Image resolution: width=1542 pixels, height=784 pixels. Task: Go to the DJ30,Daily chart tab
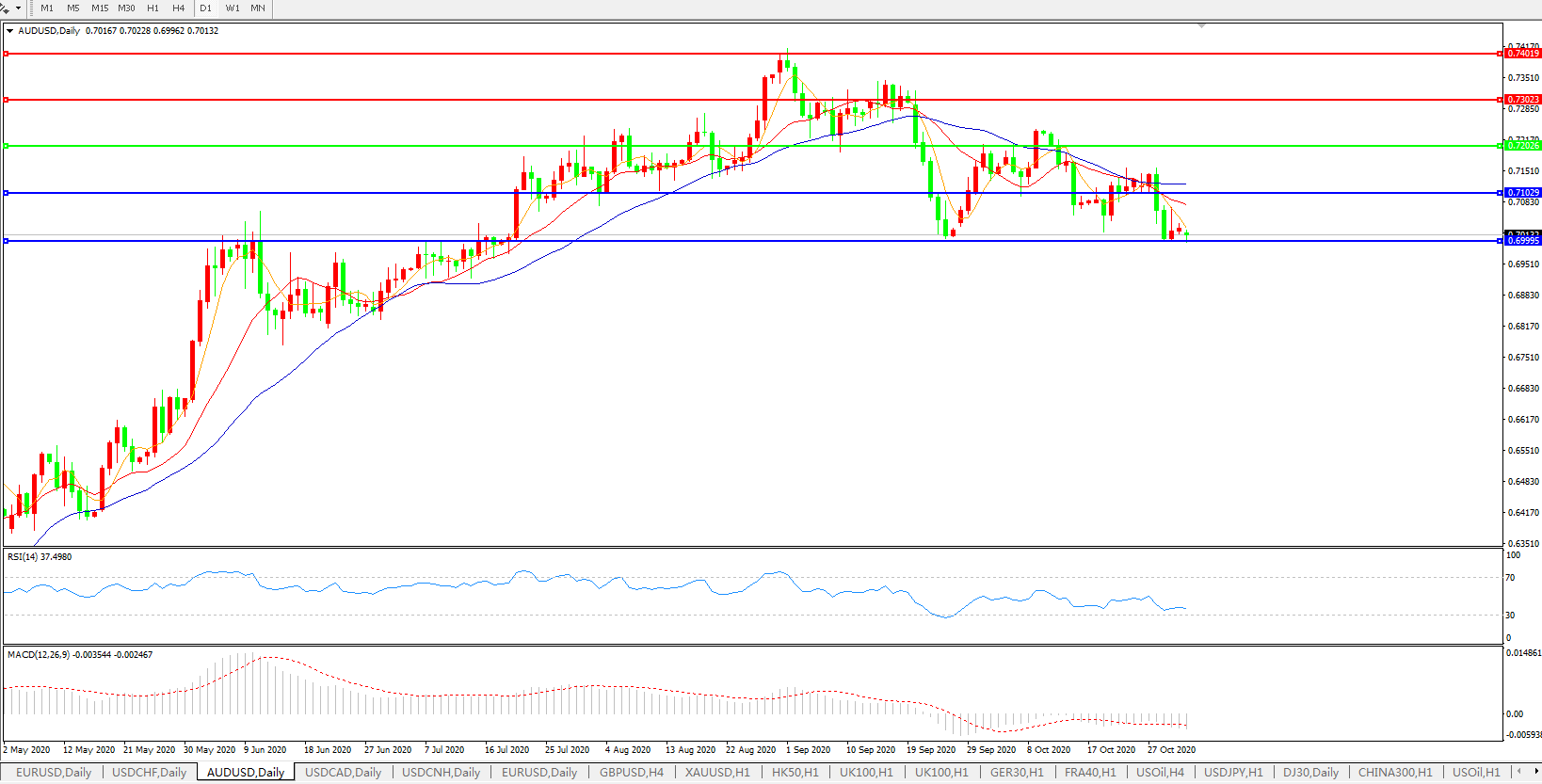[x=1310, y=773]
